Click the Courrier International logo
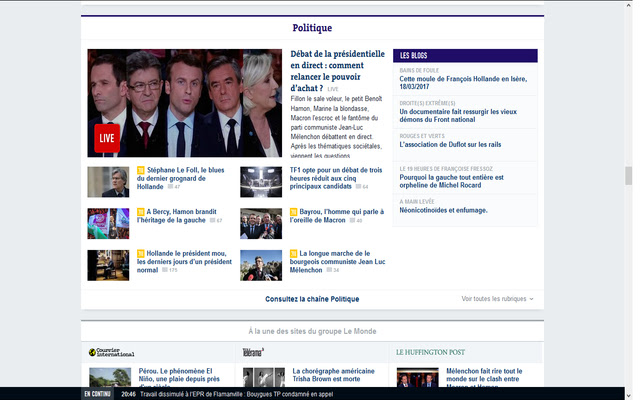The width and height of the screenshot is (640, 400). pyautogui.click(x=111, y=352)
